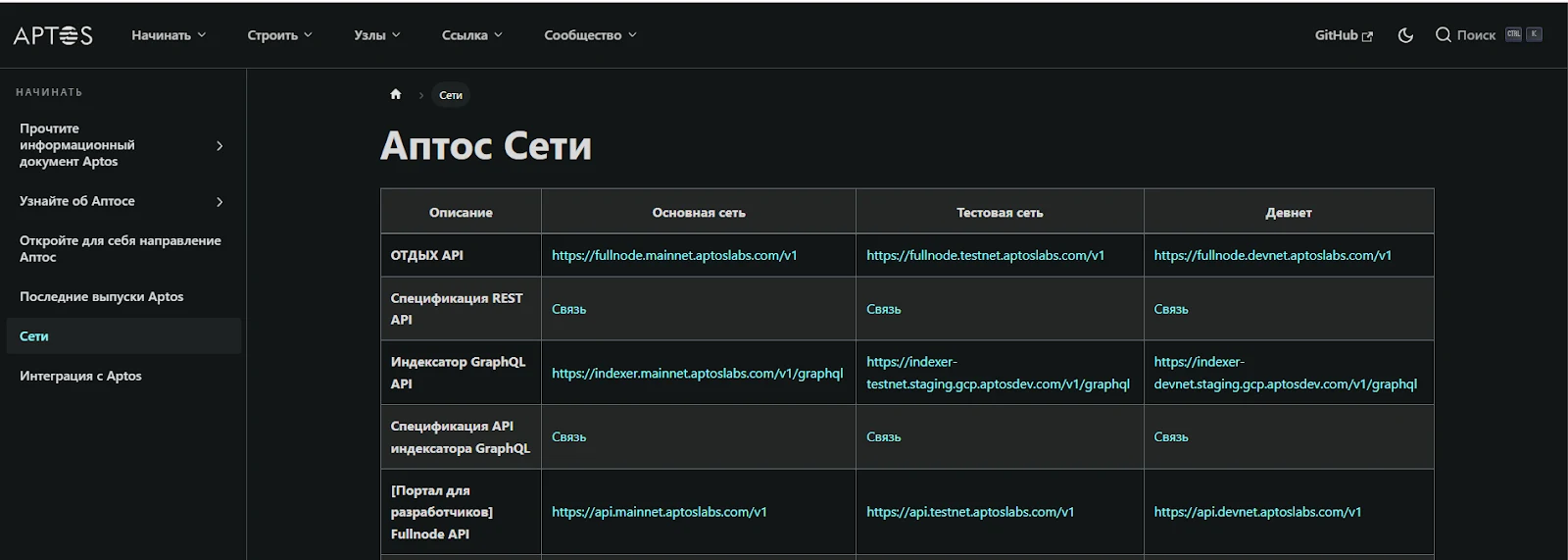Click the home icon in breadcrumbs

[x=396, y=94]
